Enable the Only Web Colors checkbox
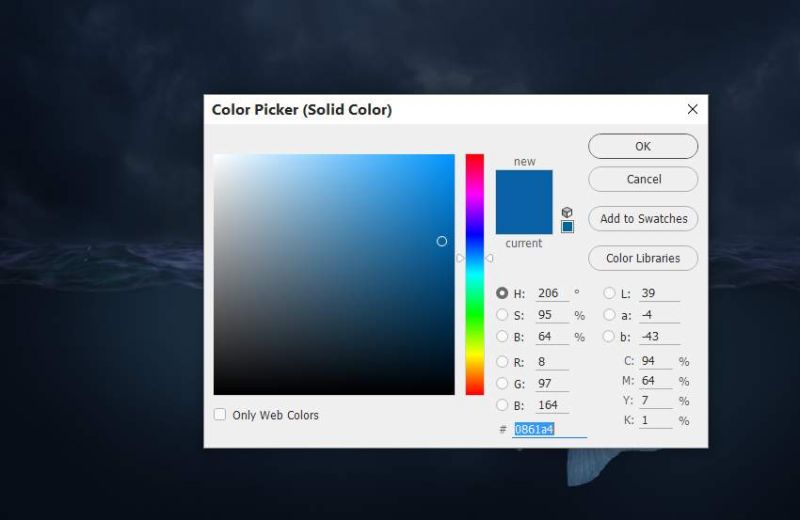 tap(220, 414)
